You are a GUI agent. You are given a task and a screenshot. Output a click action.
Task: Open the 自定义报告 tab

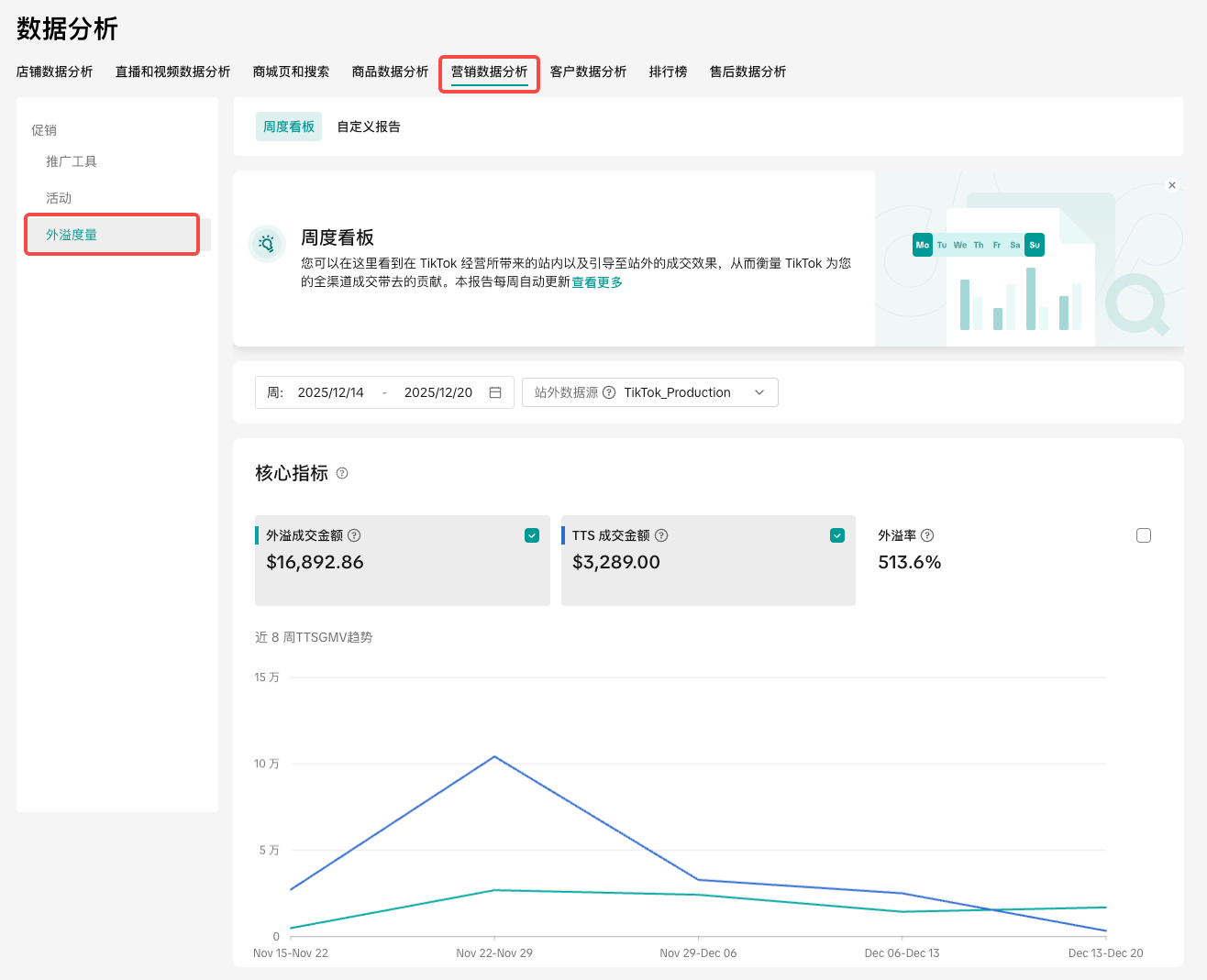pos(369,127)
